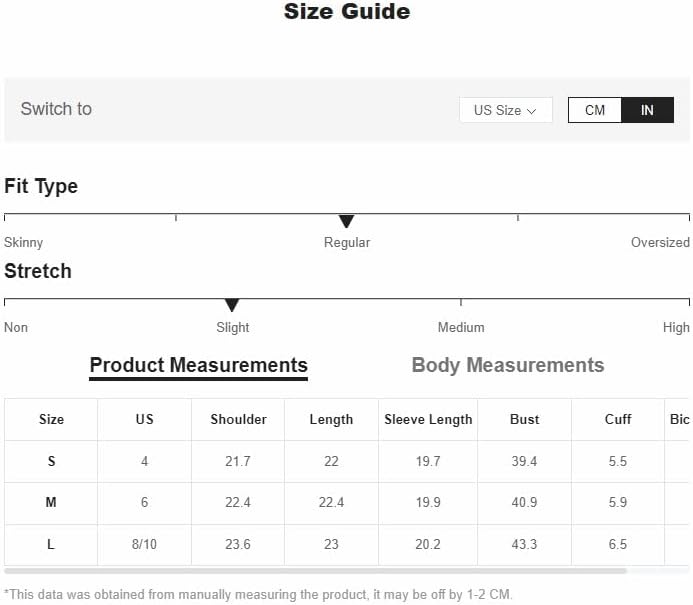The width and height of the screenshot is (693, 605).
Task: Click the horizontal table scrollbar
Action: 315,571
